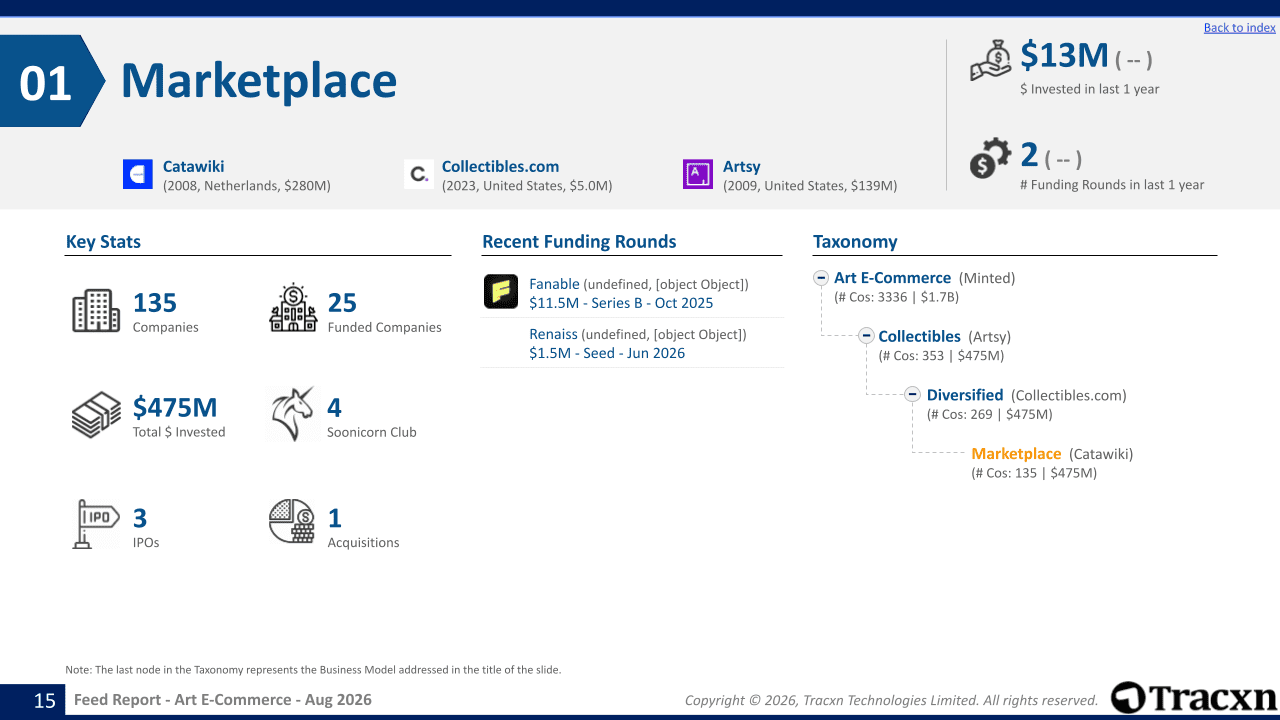Click the IPO signpost icon
1280x720 pixels.
pyautogui.click(x=97, y=524)
